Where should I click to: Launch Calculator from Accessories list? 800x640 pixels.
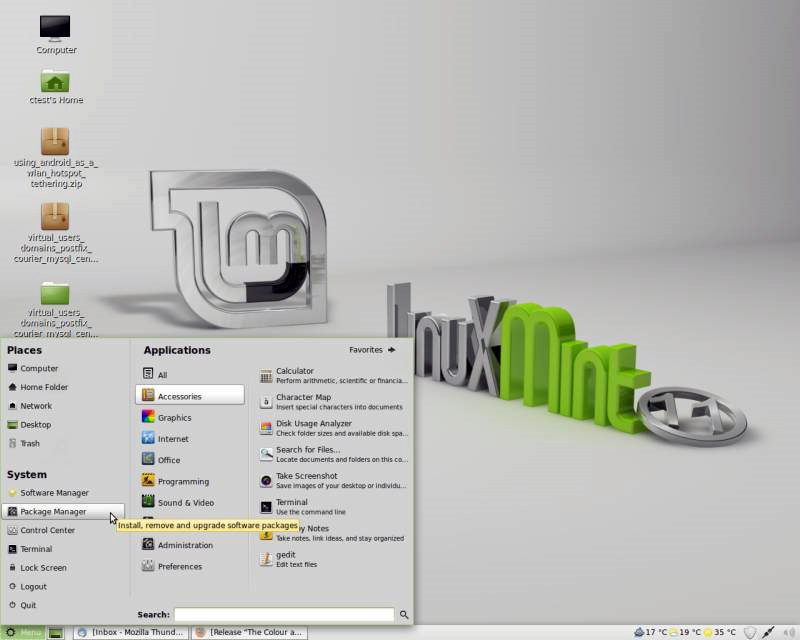pos(333,376)
